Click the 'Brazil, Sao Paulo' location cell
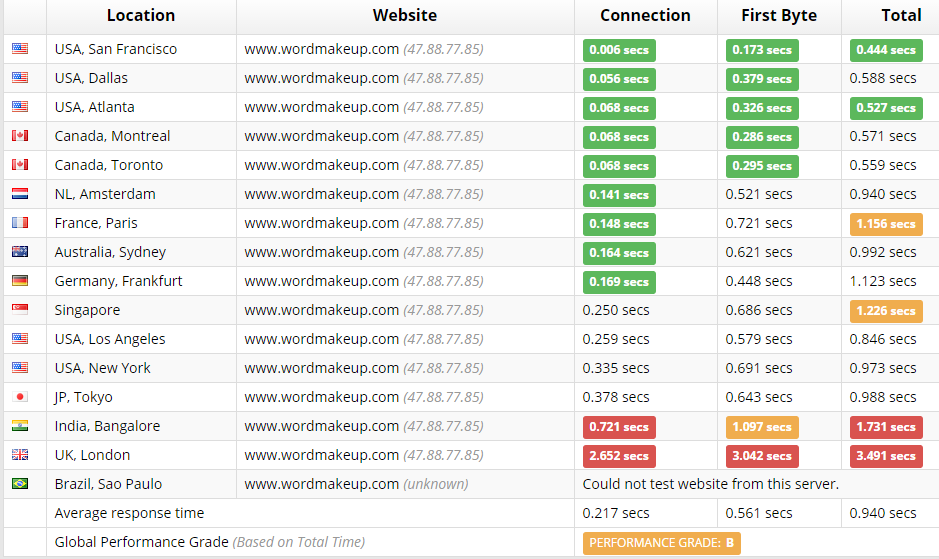 tap(141, 484)
